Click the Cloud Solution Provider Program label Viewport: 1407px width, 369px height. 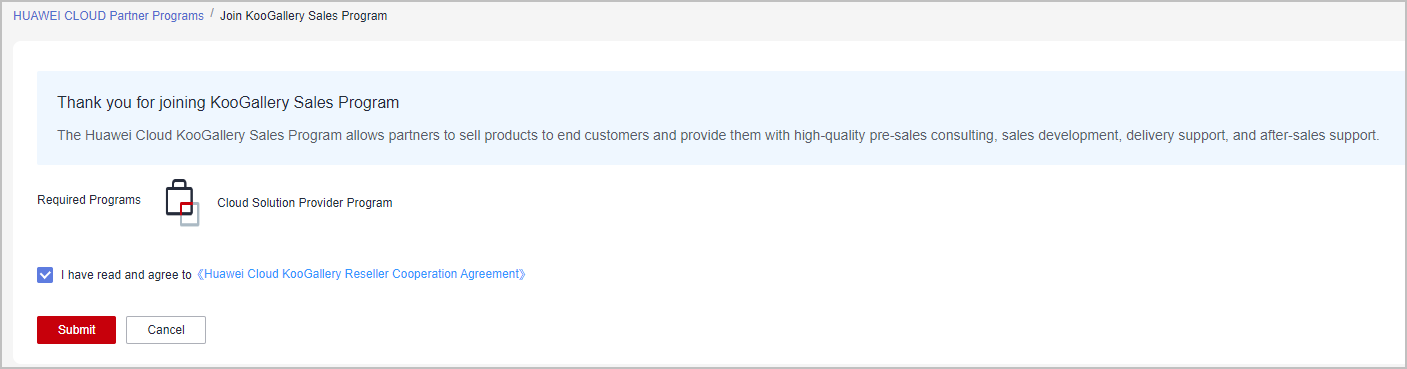click(305, 203)
